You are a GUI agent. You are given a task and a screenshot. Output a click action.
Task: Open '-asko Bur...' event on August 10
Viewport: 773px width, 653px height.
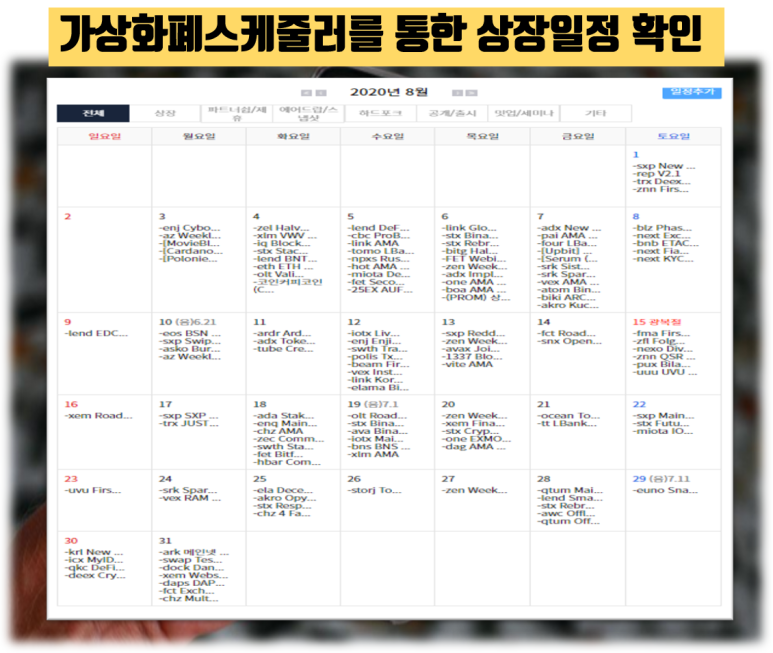coord(189,348)
